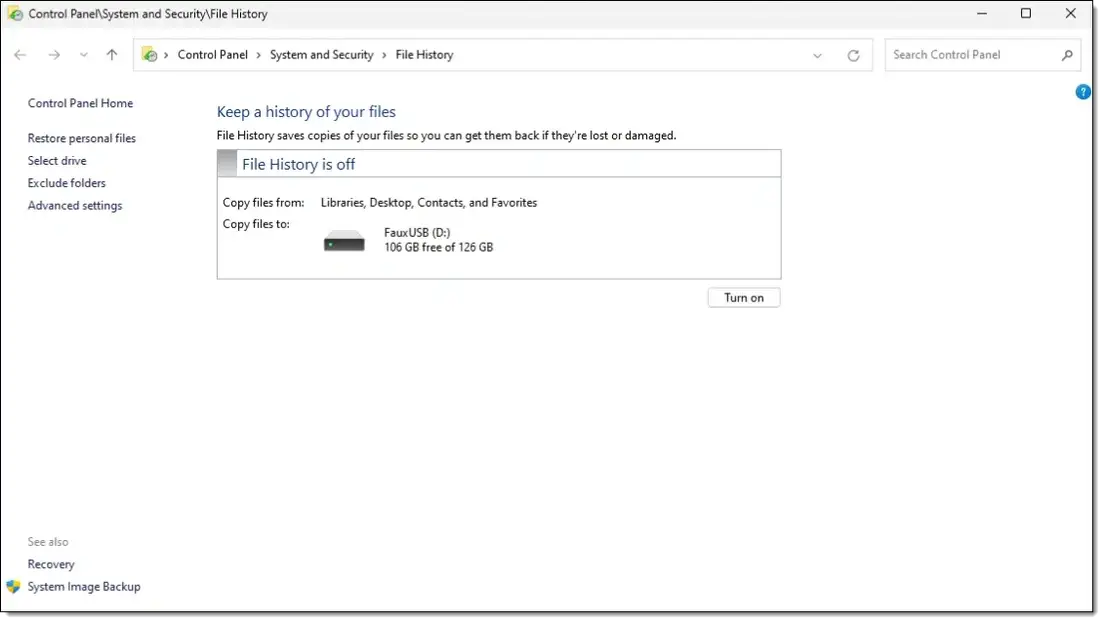Select System and Security breadcrumb
Viewport: 1103px width, 622px height.
point(321,55)
